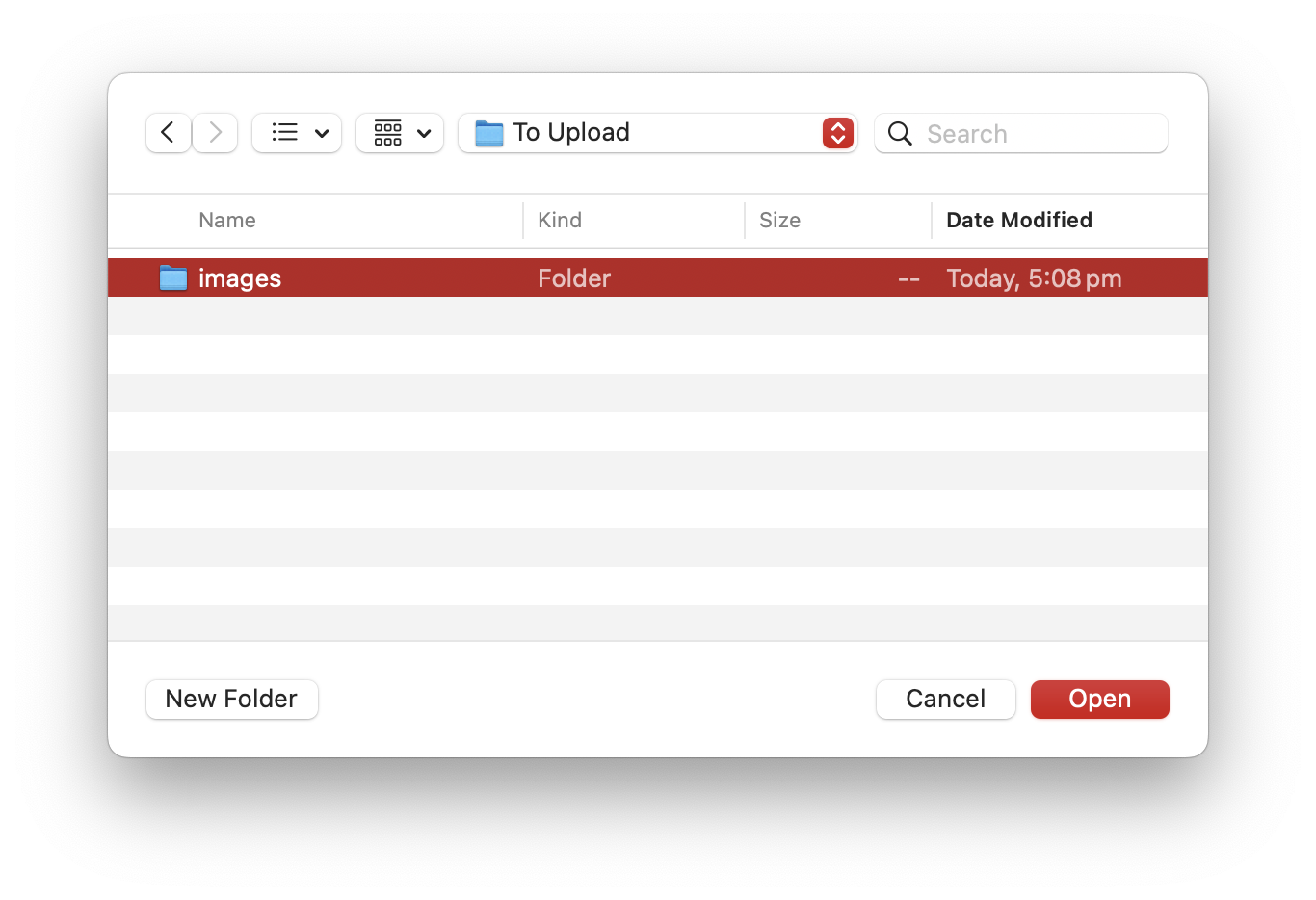Sort by the Name column header
This screenshot has width=1316, height=900.
click(x=227, y=220)
